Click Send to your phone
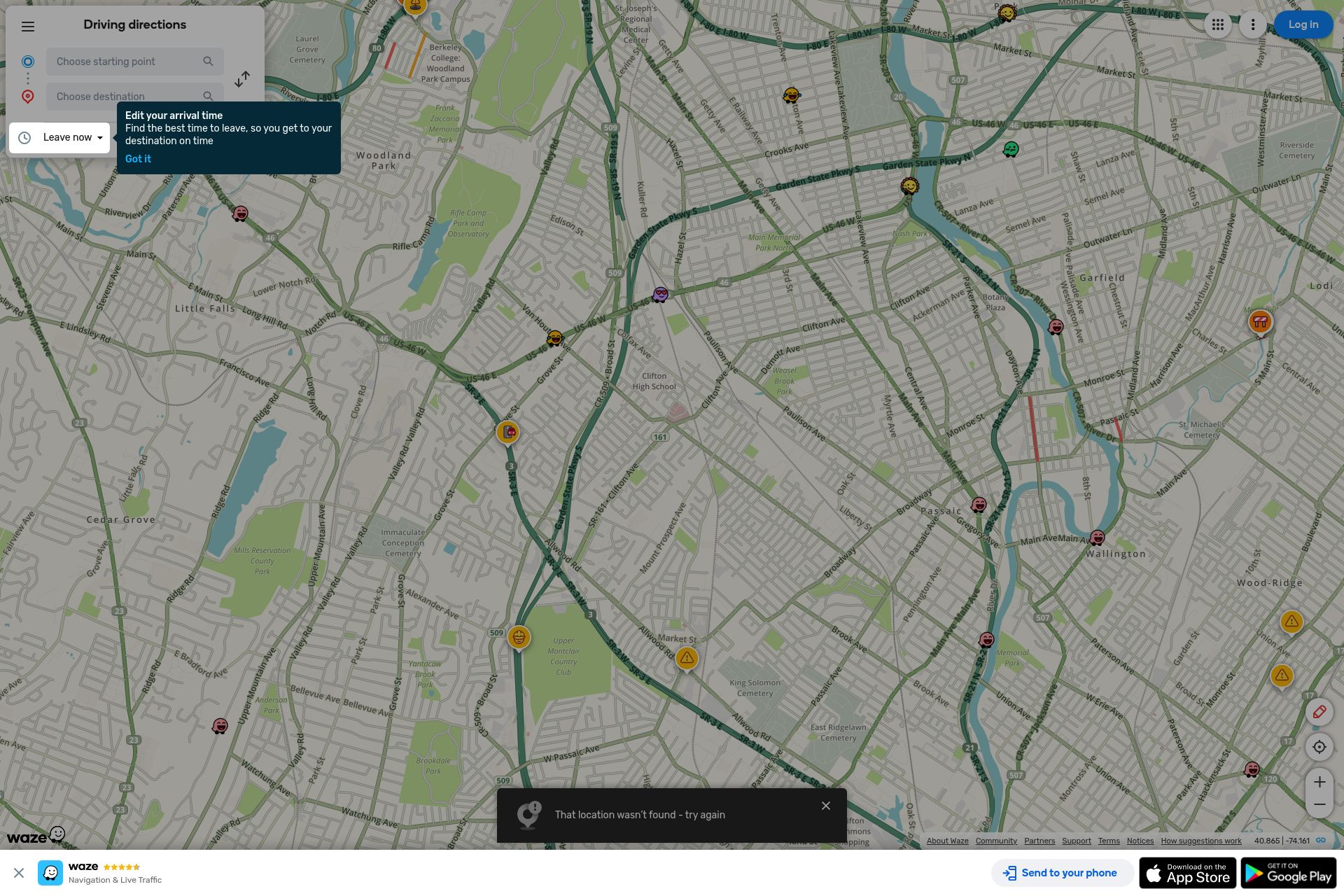Viewport: 1344px width, 896px height. coord(1061,873)
